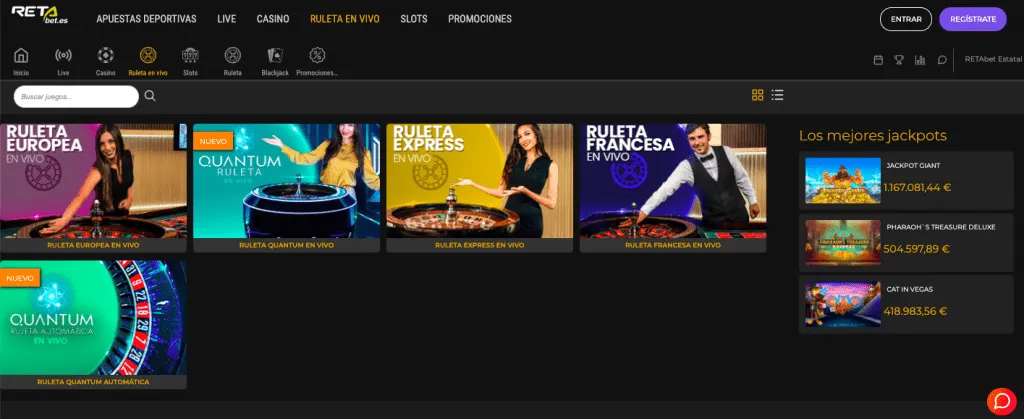
Task: Open Apuestas Deportivas menu
Action: point(146,19)
